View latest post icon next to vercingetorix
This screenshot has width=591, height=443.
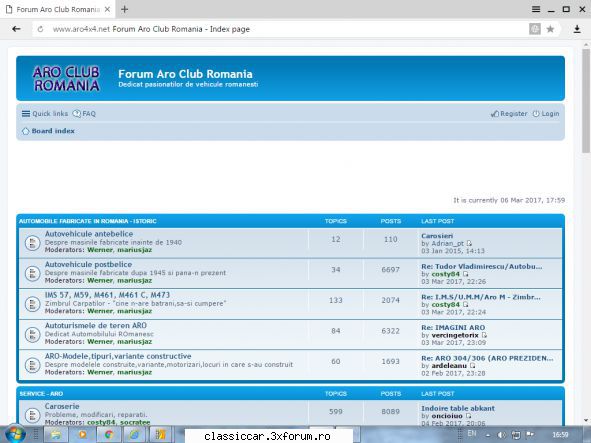click(x=484, y=335)
